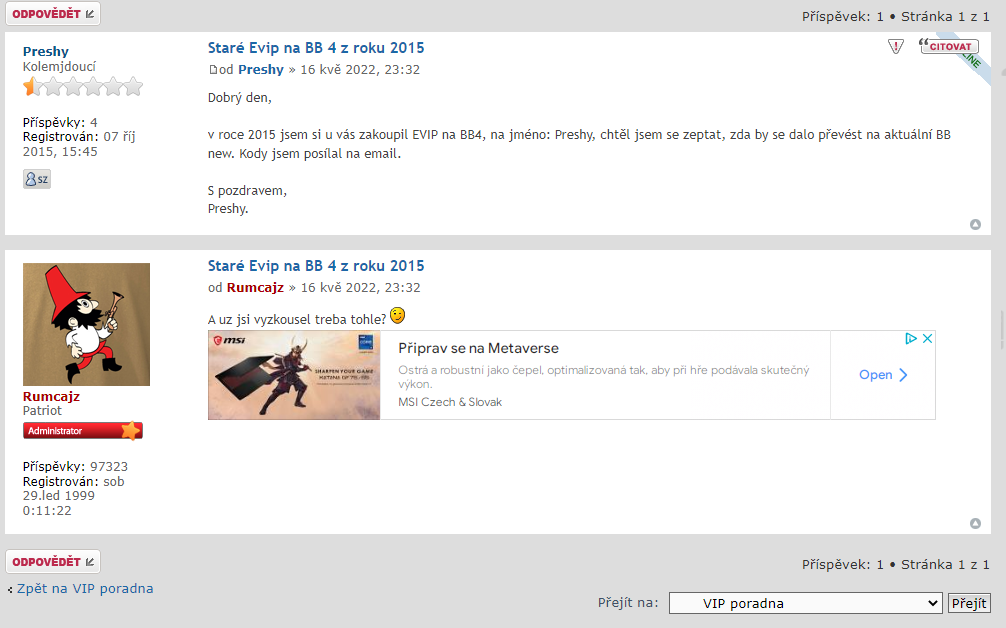This screenshot has height=628, width=1006.
Task: Click the report post exclamation icon
Action: pos(896,47)
